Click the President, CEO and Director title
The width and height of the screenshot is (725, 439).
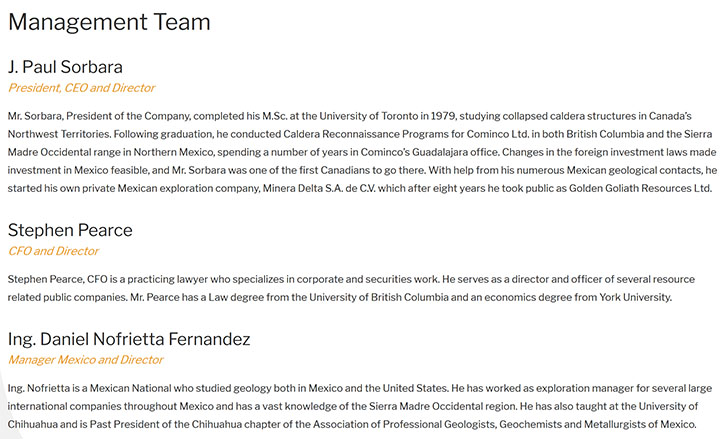click(x=81, y=88)
